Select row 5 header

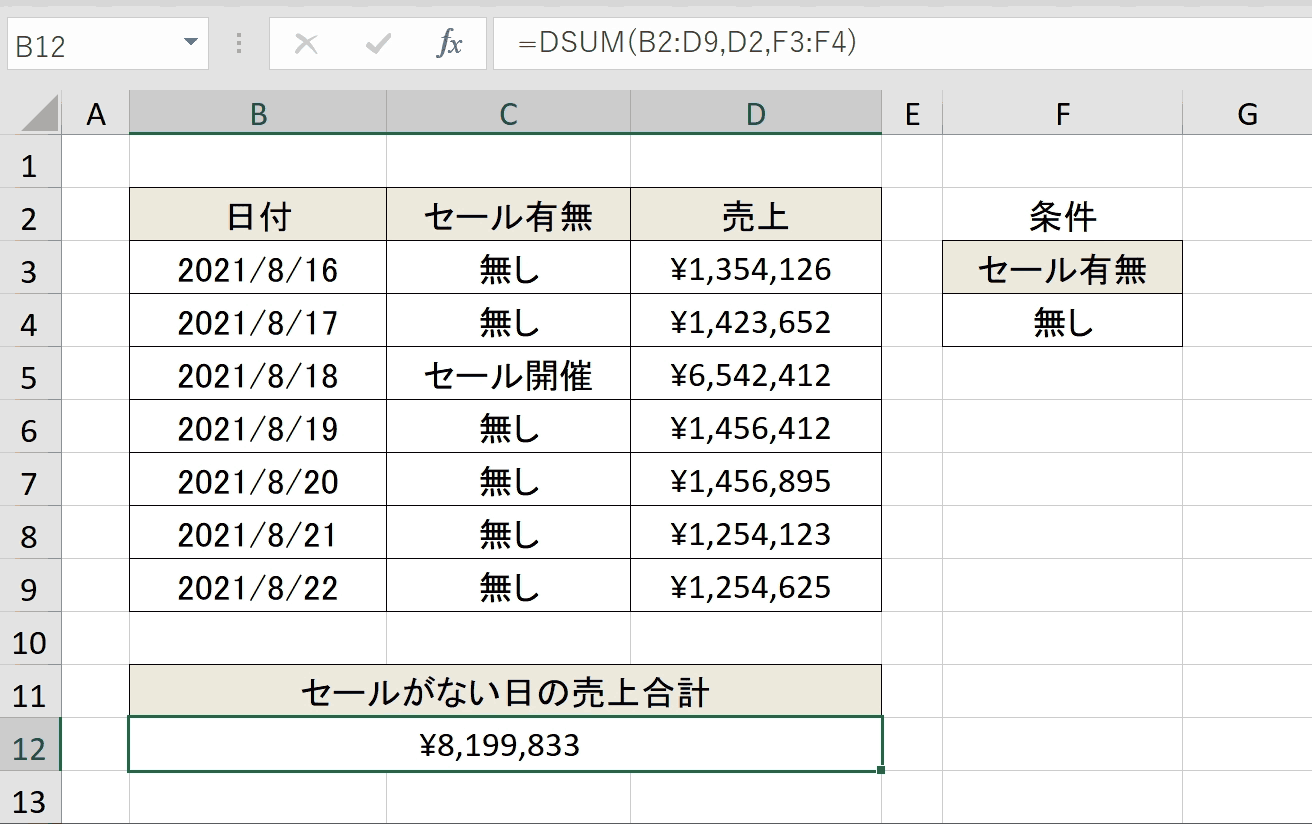coord(30,376)
